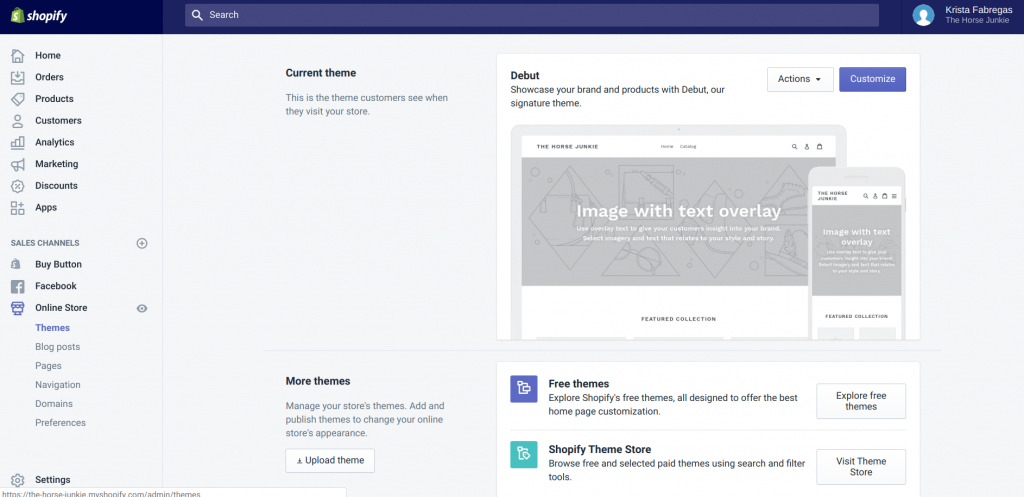Click the SALES CHANNELS label
The height and width of the screenshot is (497, 1024).
click(x=45, y=243)
